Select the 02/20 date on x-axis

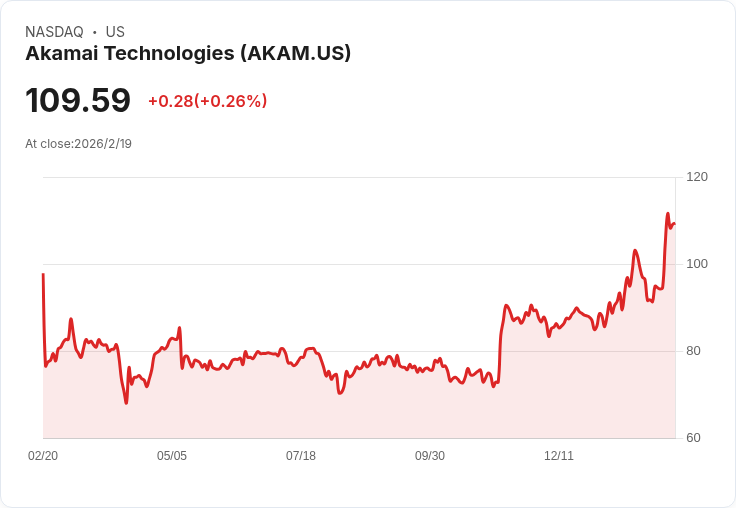[x=43, y=456]
